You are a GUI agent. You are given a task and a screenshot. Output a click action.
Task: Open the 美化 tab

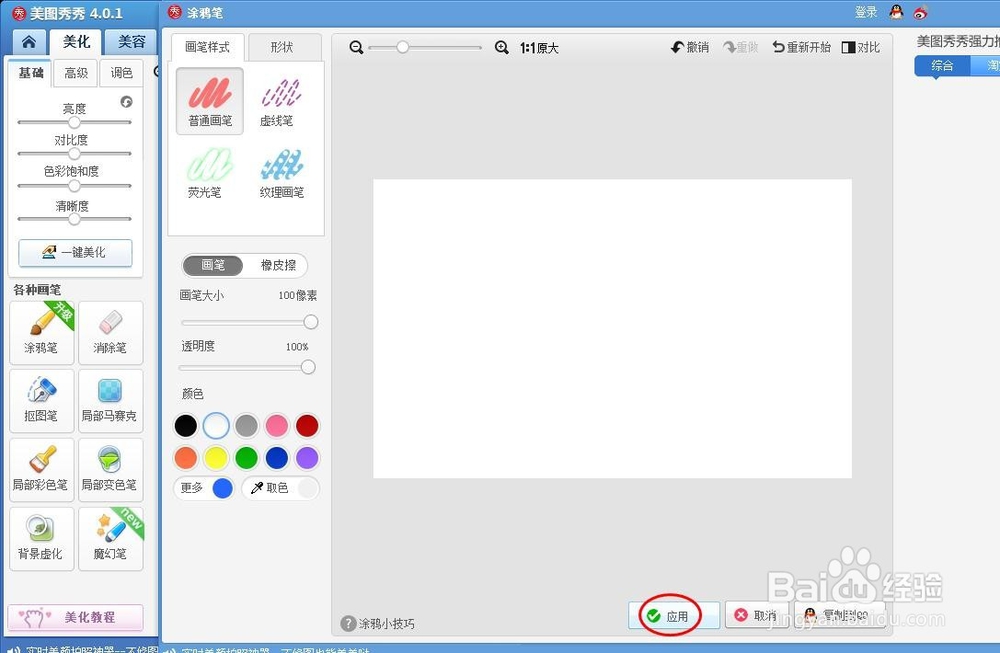tap(77, 42)
